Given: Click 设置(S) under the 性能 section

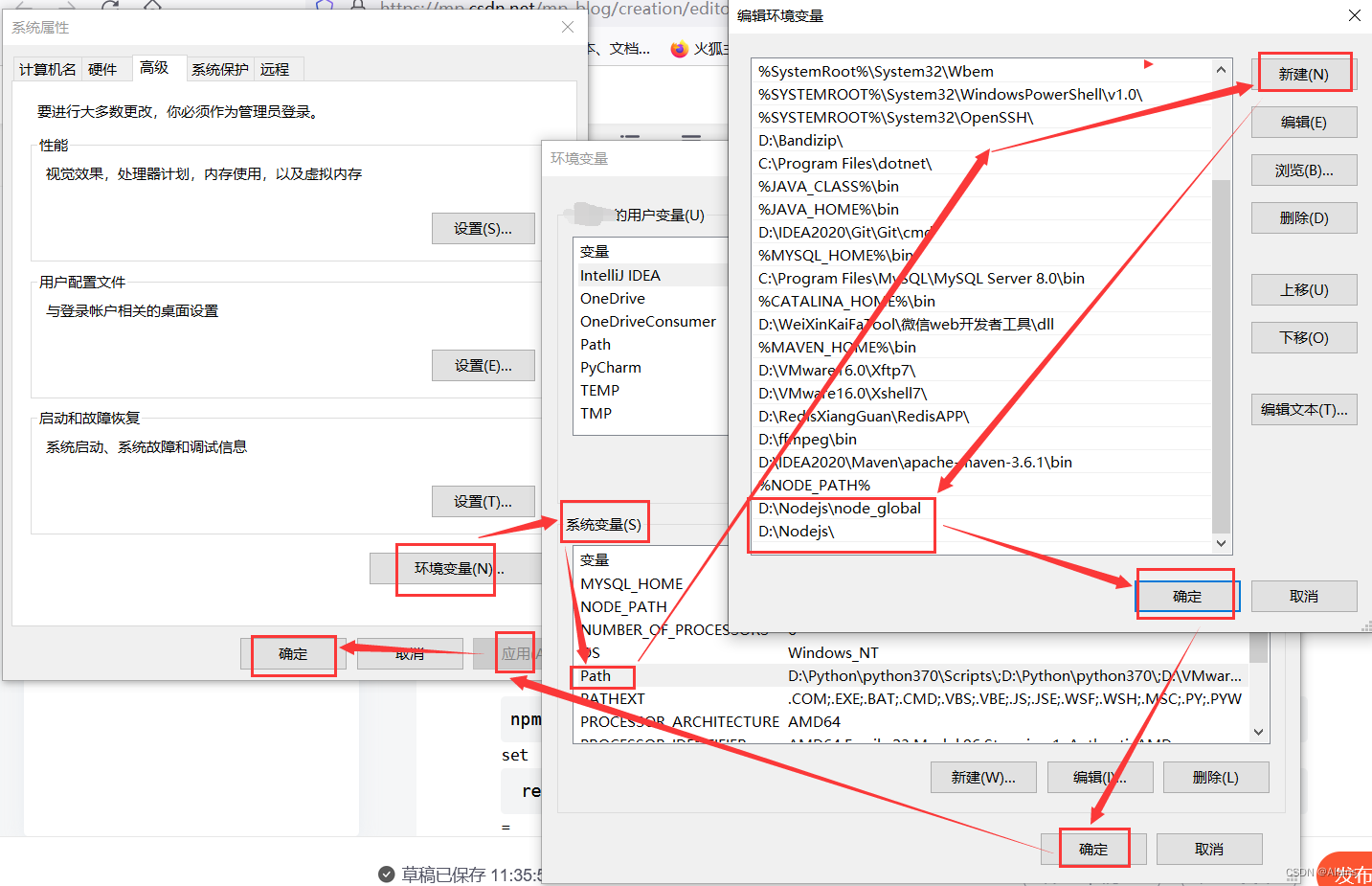Looking at the screenshot, I should 483,228.
